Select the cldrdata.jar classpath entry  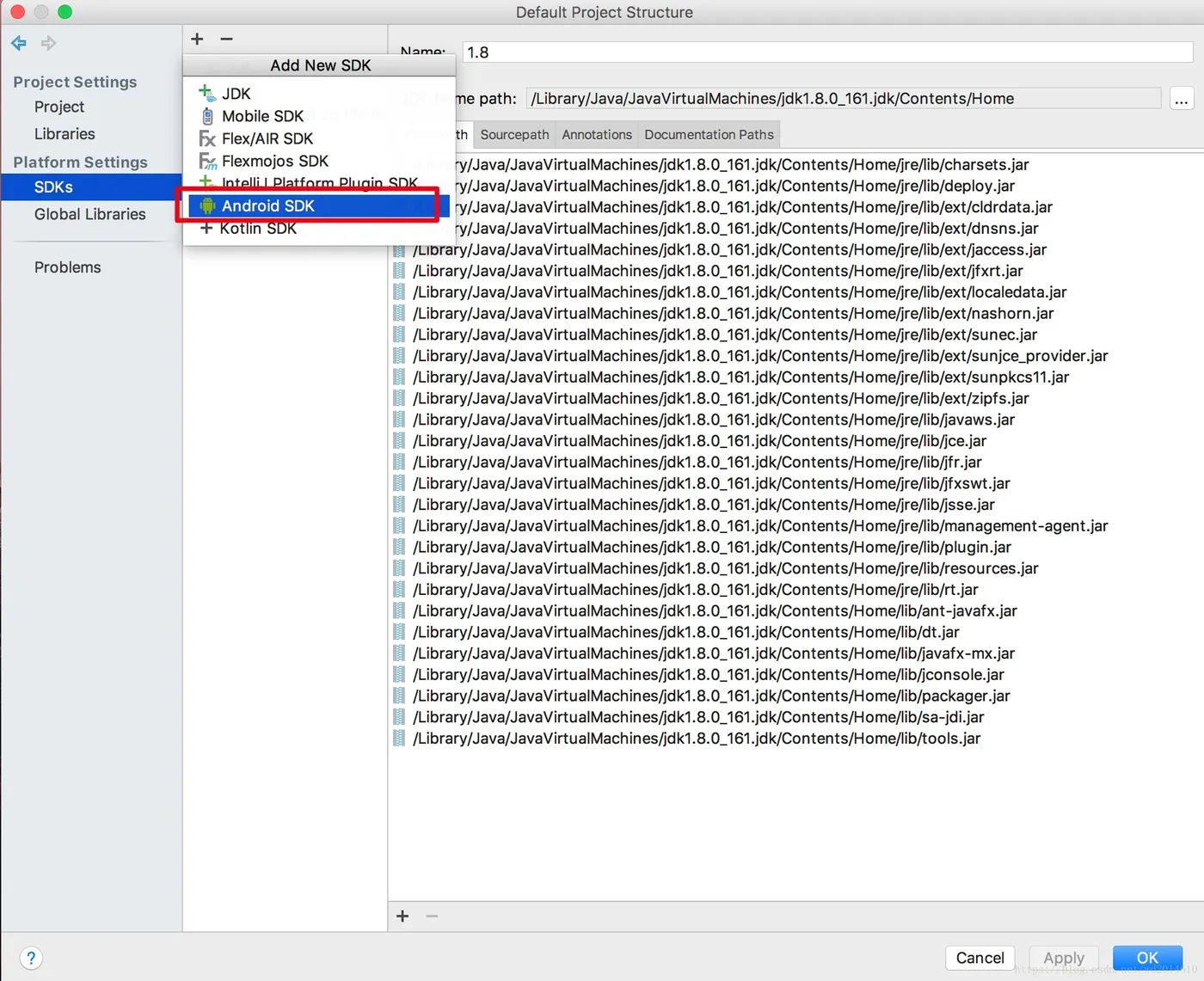(731, 207)
